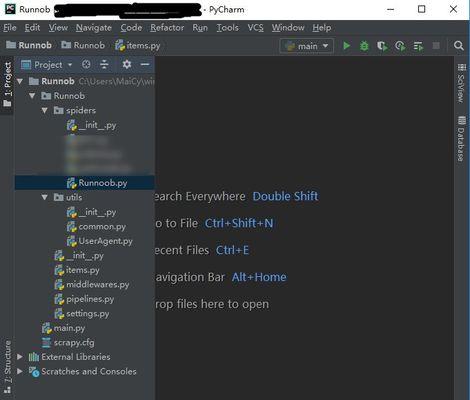Open the Edit menu
470x400 pixels.
(x=32, y=28)
